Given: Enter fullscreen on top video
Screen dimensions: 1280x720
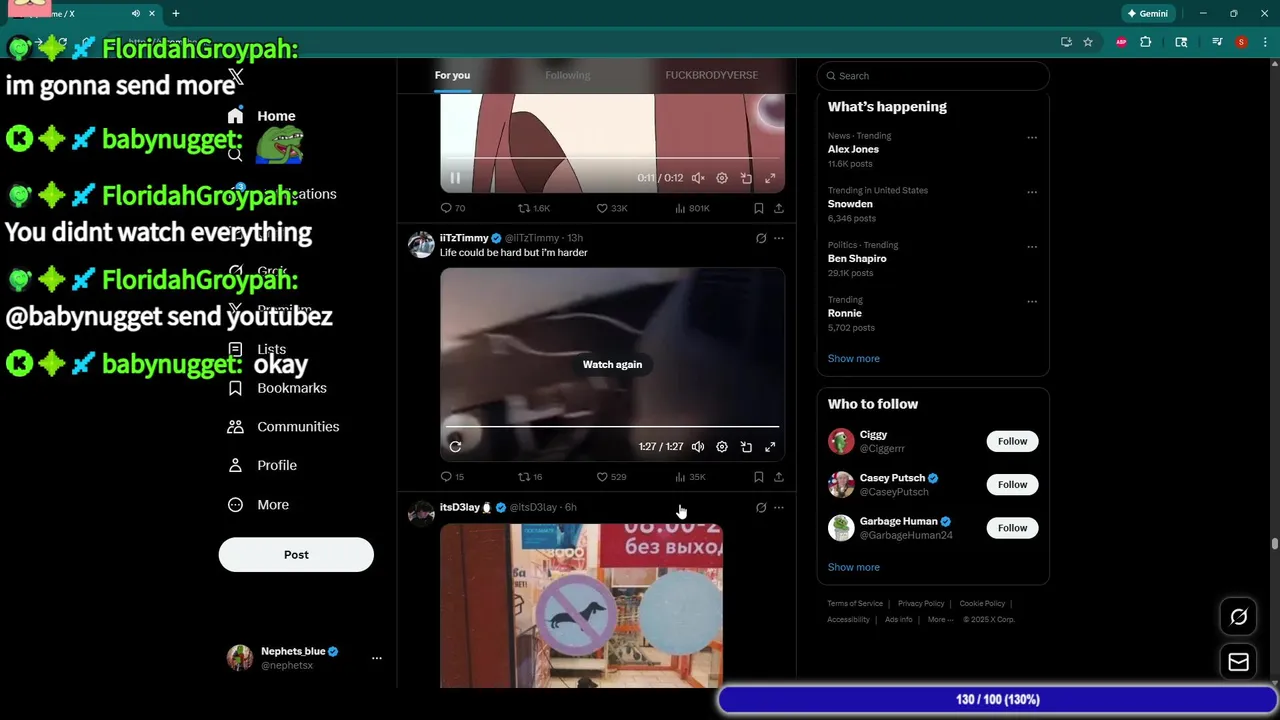Looking at the screenshot, I should 770,178.
